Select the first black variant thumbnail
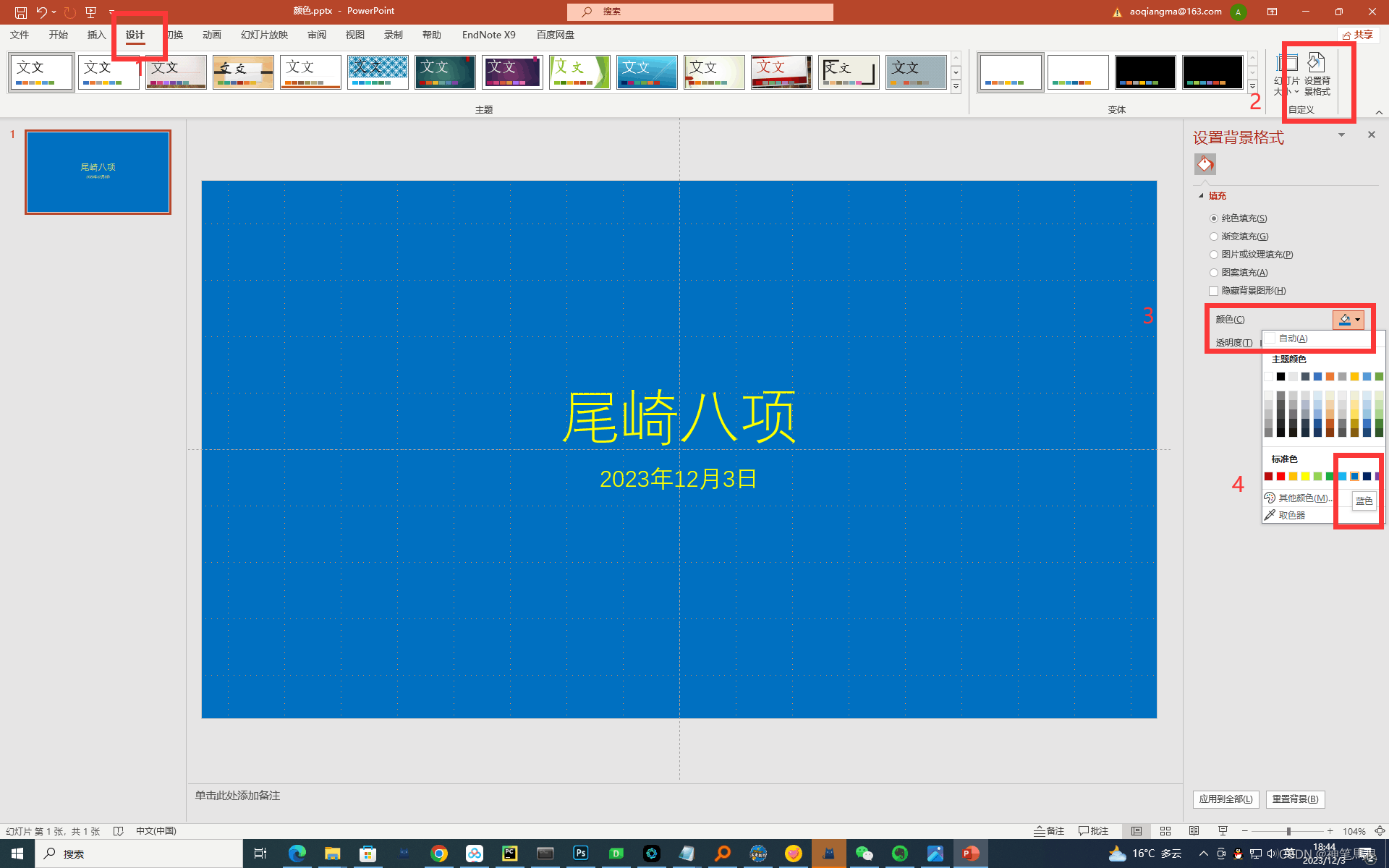Screen dimensions: 1389x868 [1145, 72]
